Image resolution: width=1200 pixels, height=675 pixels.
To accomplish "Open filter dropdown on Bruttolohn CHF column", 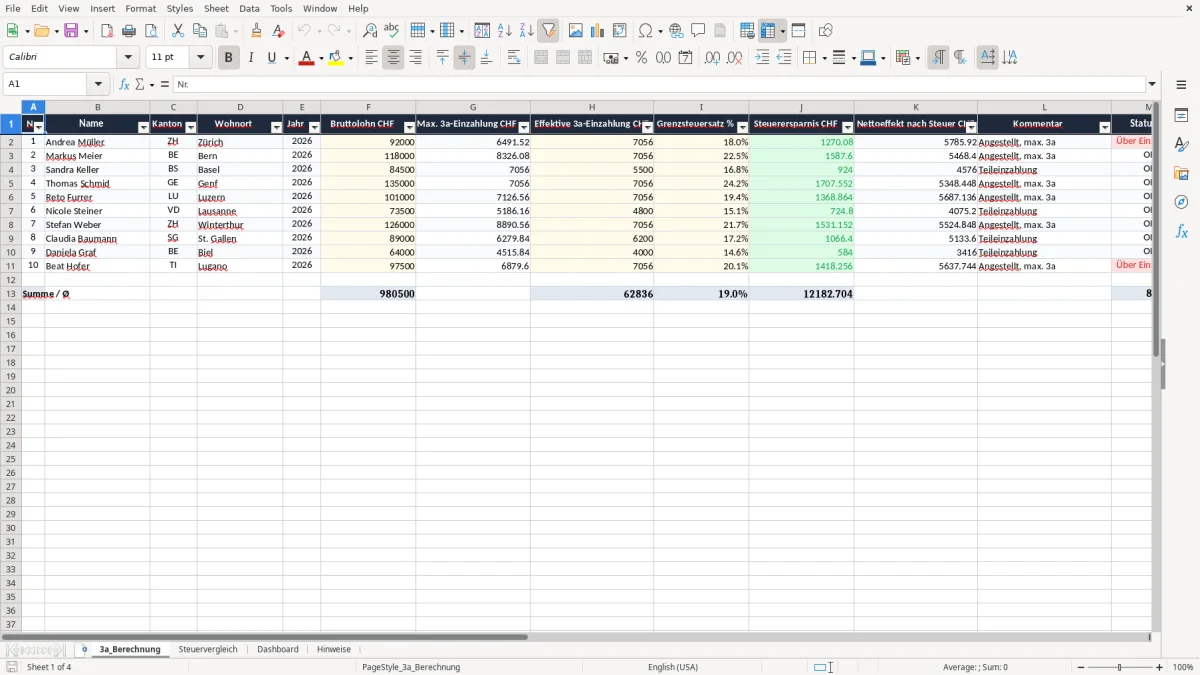I will (x=409, y=127).
